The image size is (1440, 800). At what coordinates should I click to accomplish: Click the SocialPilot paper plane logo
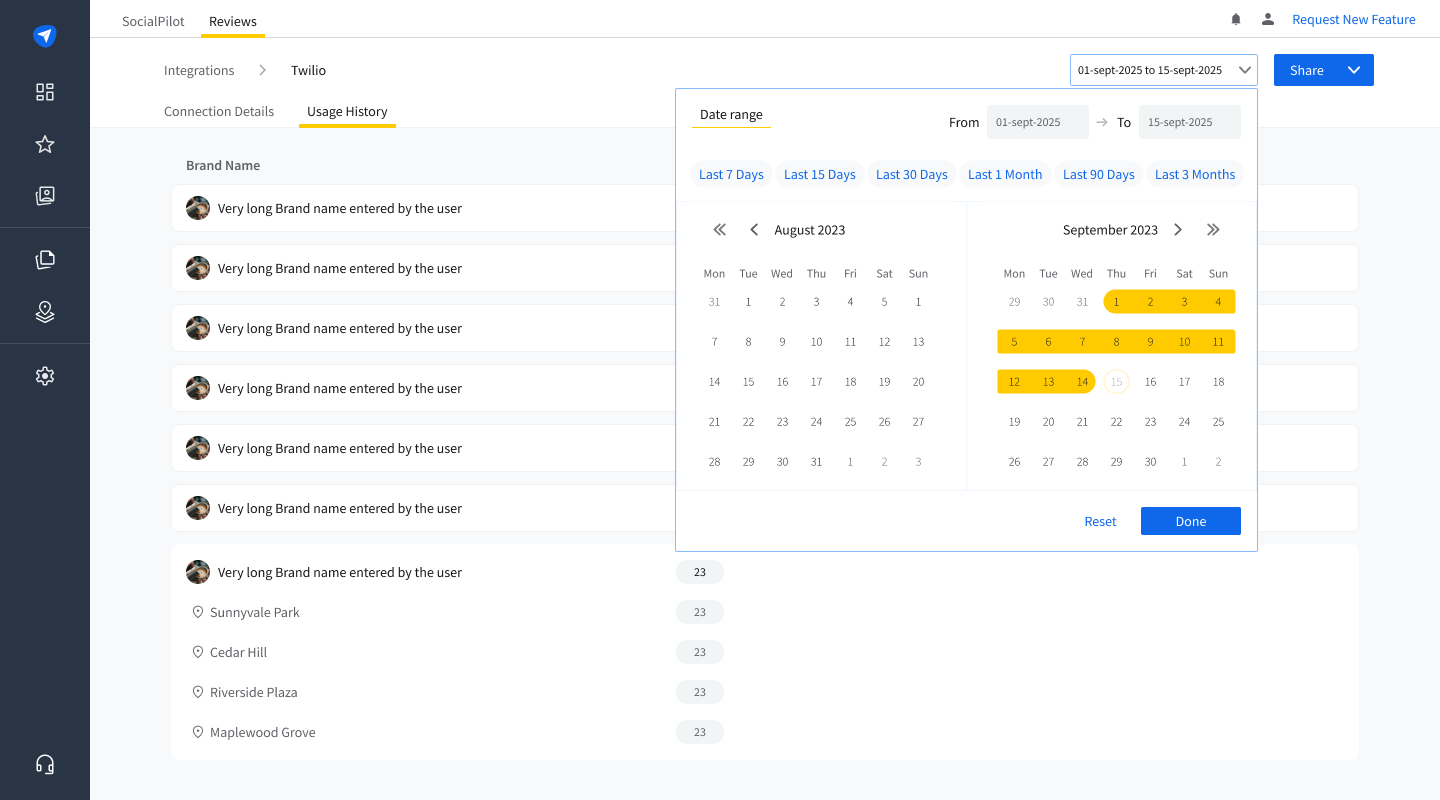44,36
